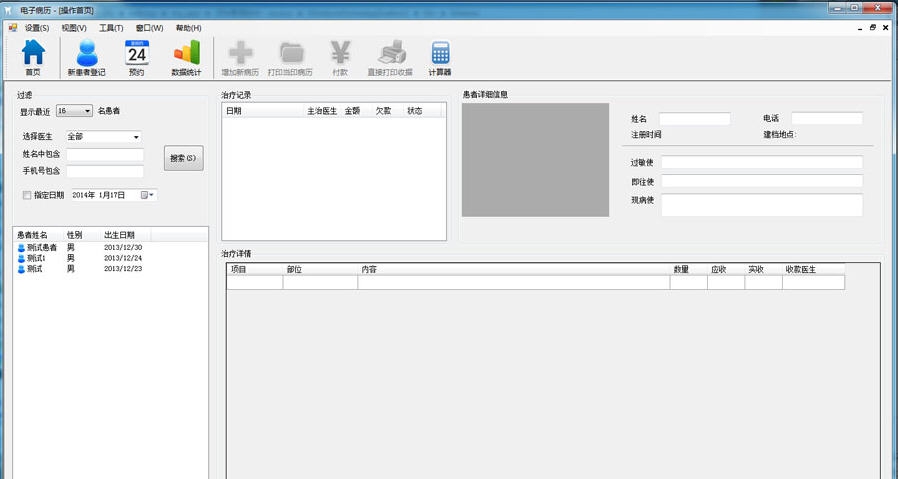This screenshot has width=898, height=479.
Task: Click the app icon in the title bar
Action: [9, 10]
